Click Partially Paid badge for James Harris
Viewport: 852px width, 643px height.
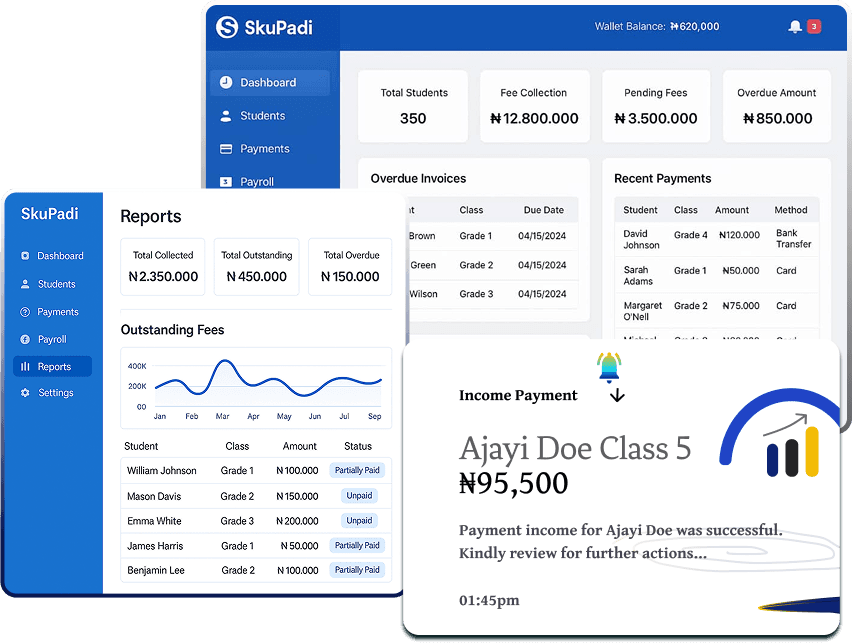pyautogui.click(x=357, y=545)
